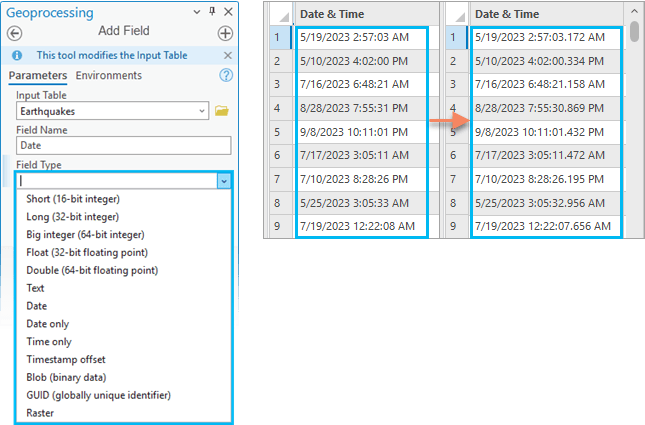Pick Double (64-bit floating point) option
The image size is (645, 425).
pyautogui.click(x=92, y=270)
